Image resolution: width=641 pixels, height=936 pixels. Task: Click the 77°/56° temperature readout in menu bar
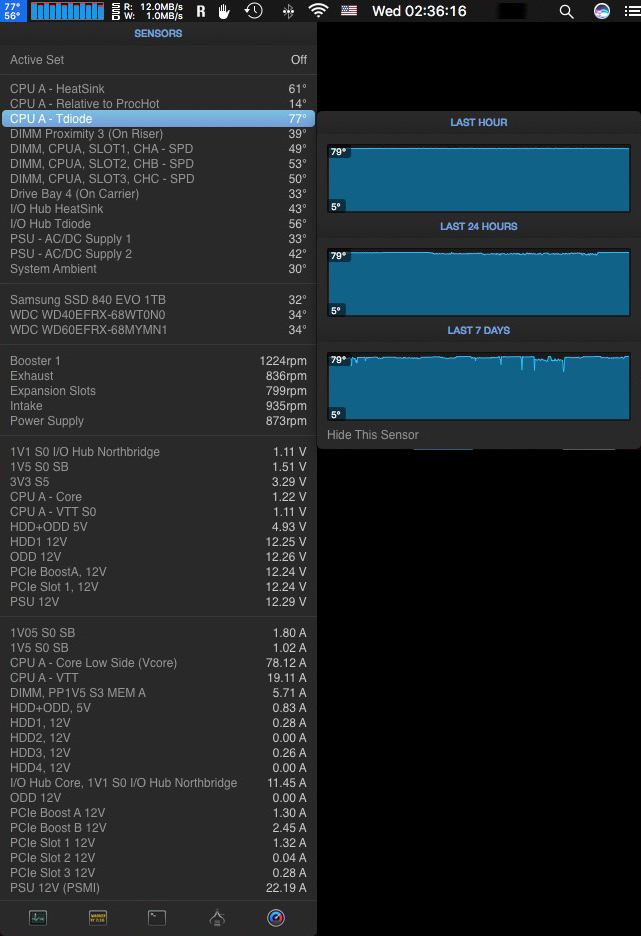pos(12,11)
